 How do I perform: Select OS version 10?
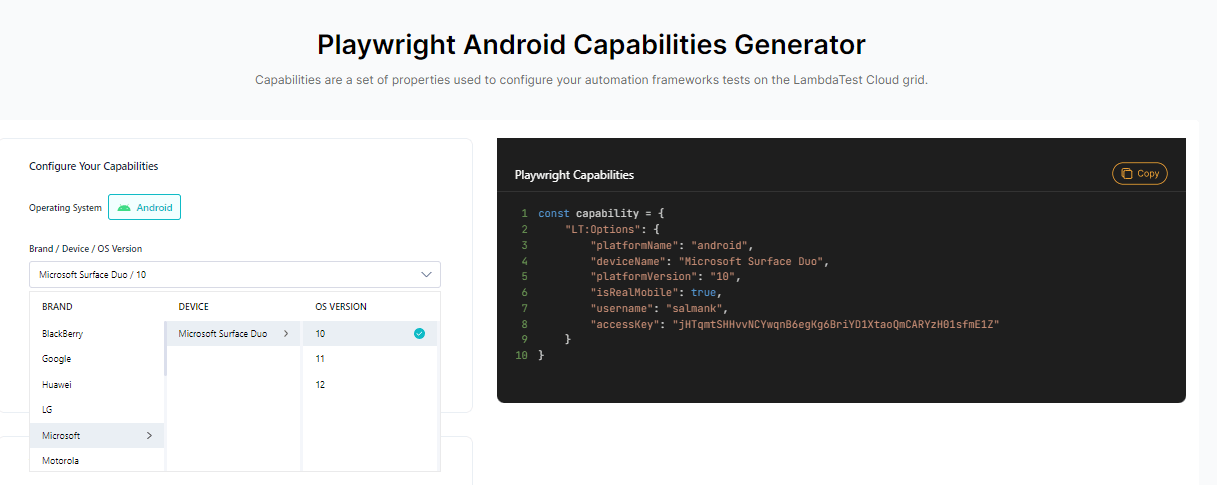click(370, 333)
